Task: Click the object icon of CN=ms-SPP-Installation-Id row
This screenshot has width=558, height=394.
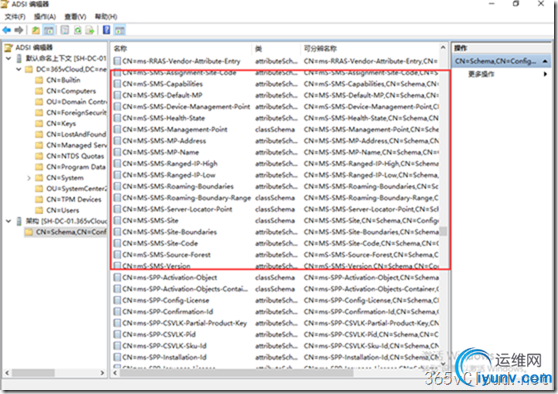Action: 117,357
